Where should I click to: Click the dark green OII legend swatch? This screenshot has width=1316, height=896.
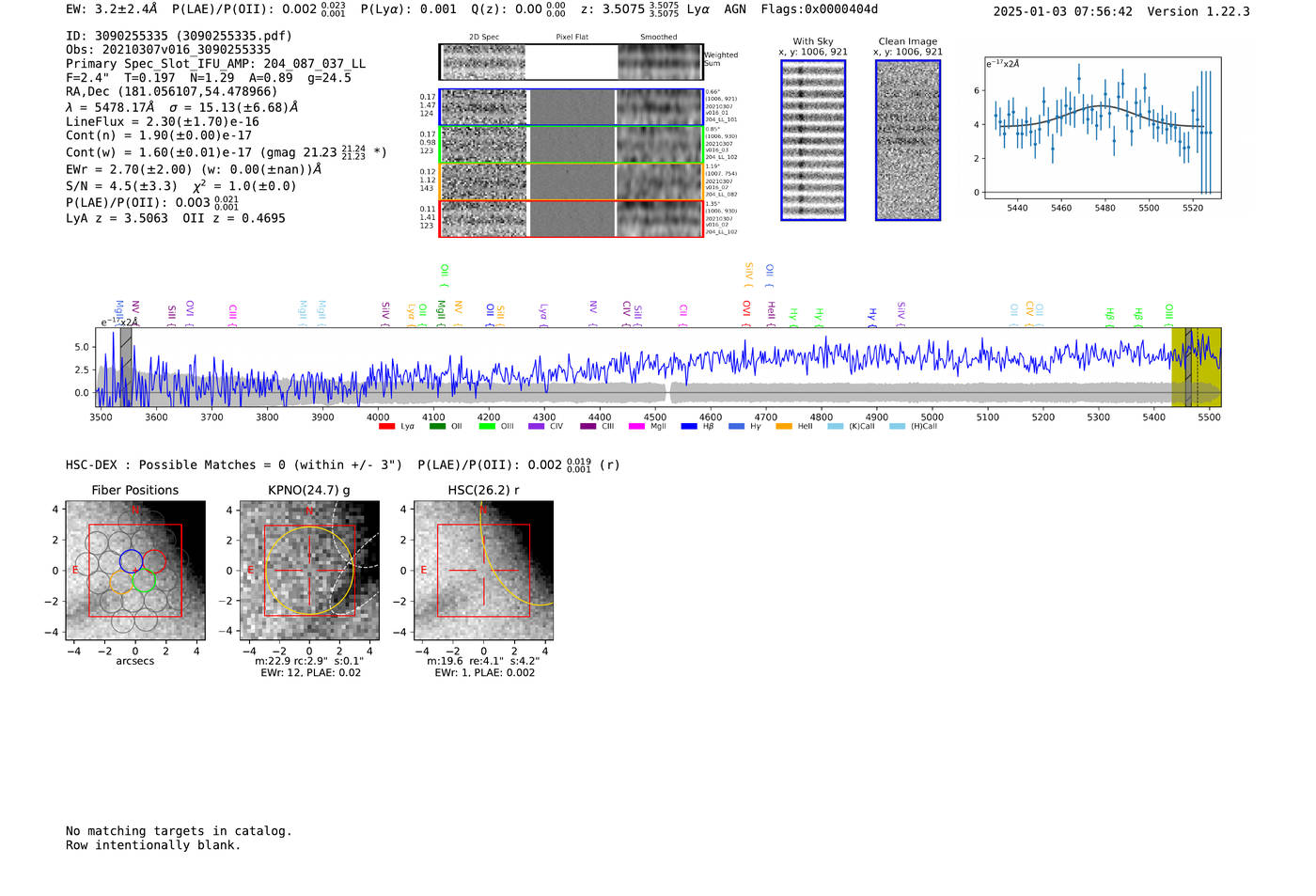(437, 427)
